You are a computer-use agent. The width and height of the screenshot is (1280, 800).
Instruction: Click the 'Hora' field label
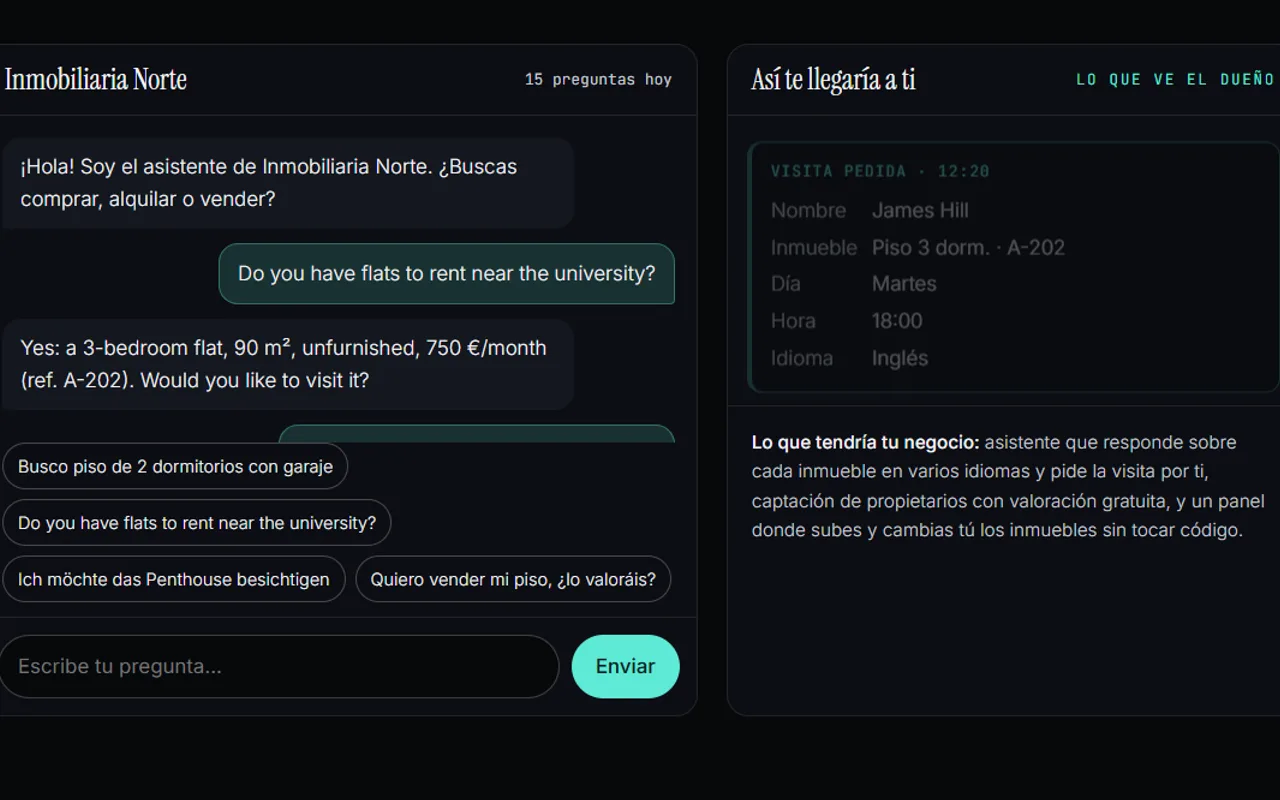pos(793,321)
